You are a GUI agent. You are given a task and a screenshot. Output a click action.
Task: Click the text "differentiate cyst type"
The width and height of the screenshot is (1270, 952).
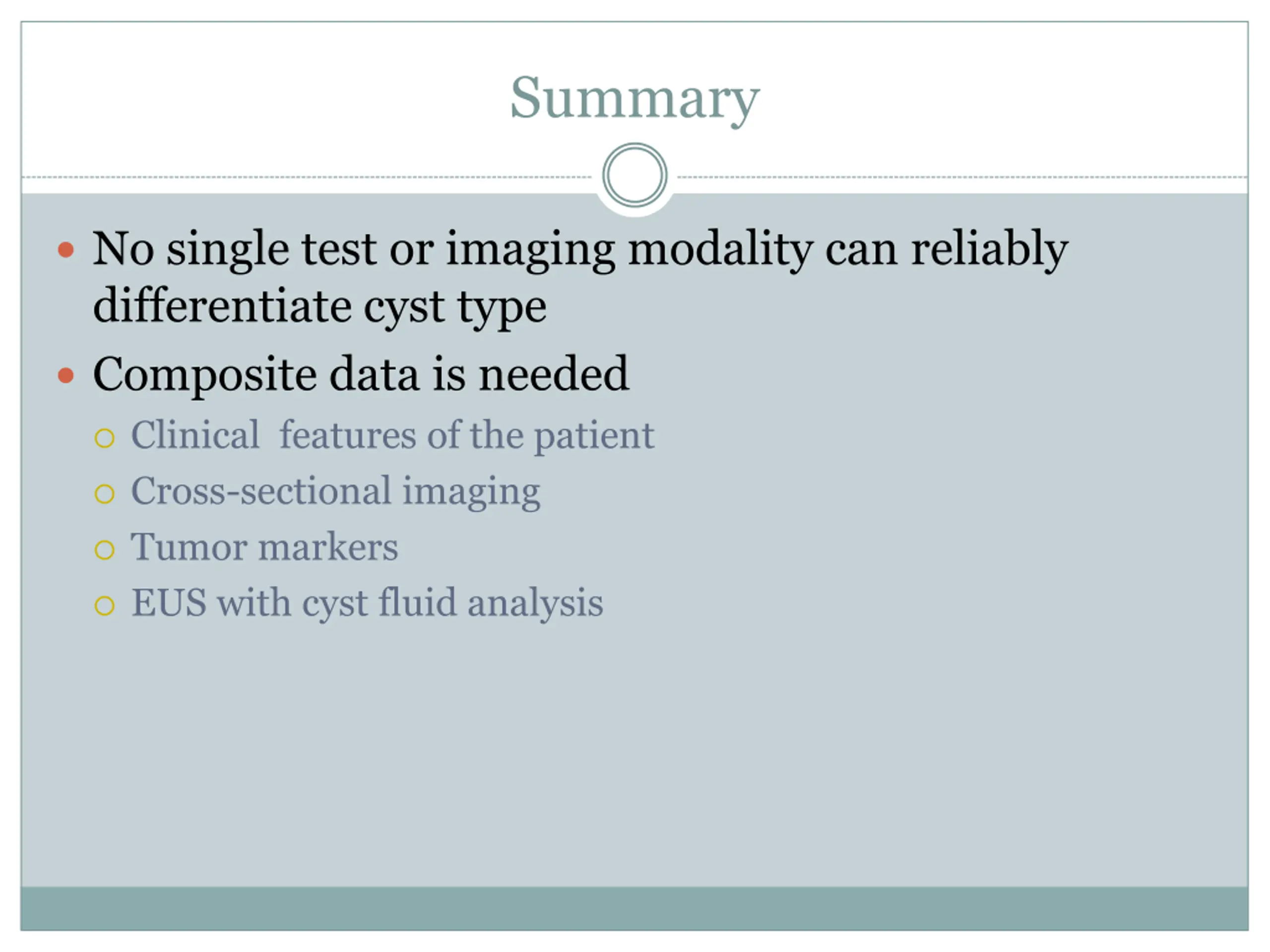pyautogui.click(x=319, y=306)
